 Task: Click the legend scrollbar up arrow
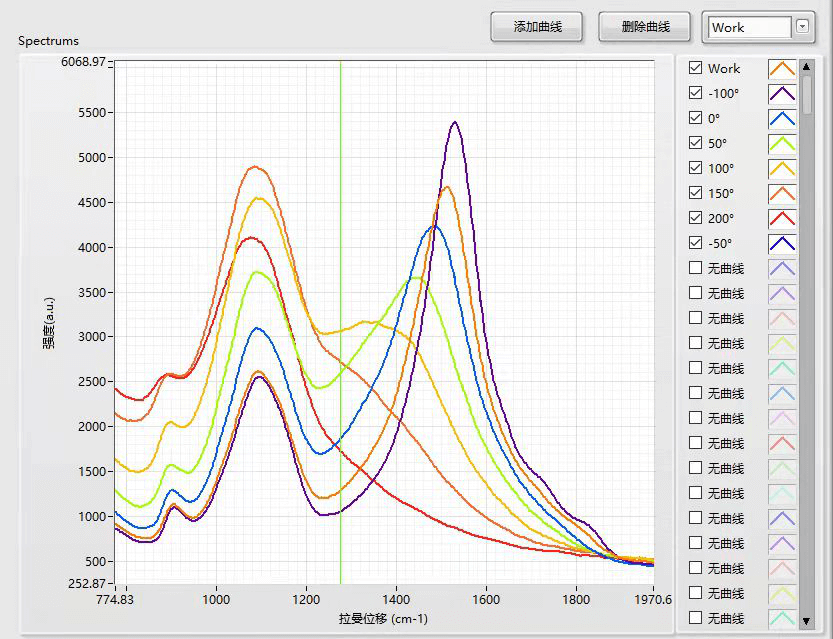(807, 66)
